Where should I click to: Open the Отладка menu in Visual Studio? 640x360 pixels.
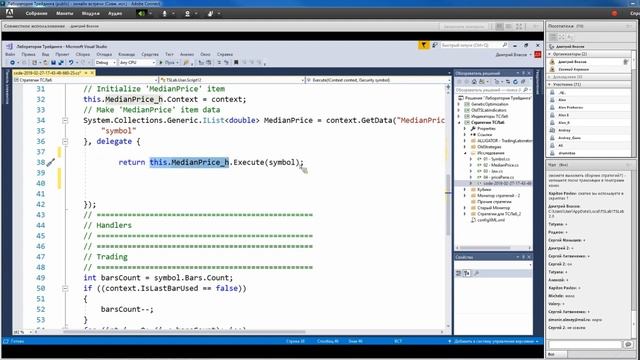(x=104, y=54)
